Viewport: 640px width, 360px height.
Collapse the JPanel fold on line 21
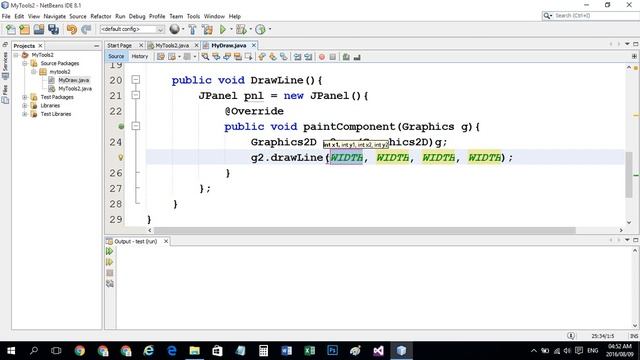coord(136,95)
